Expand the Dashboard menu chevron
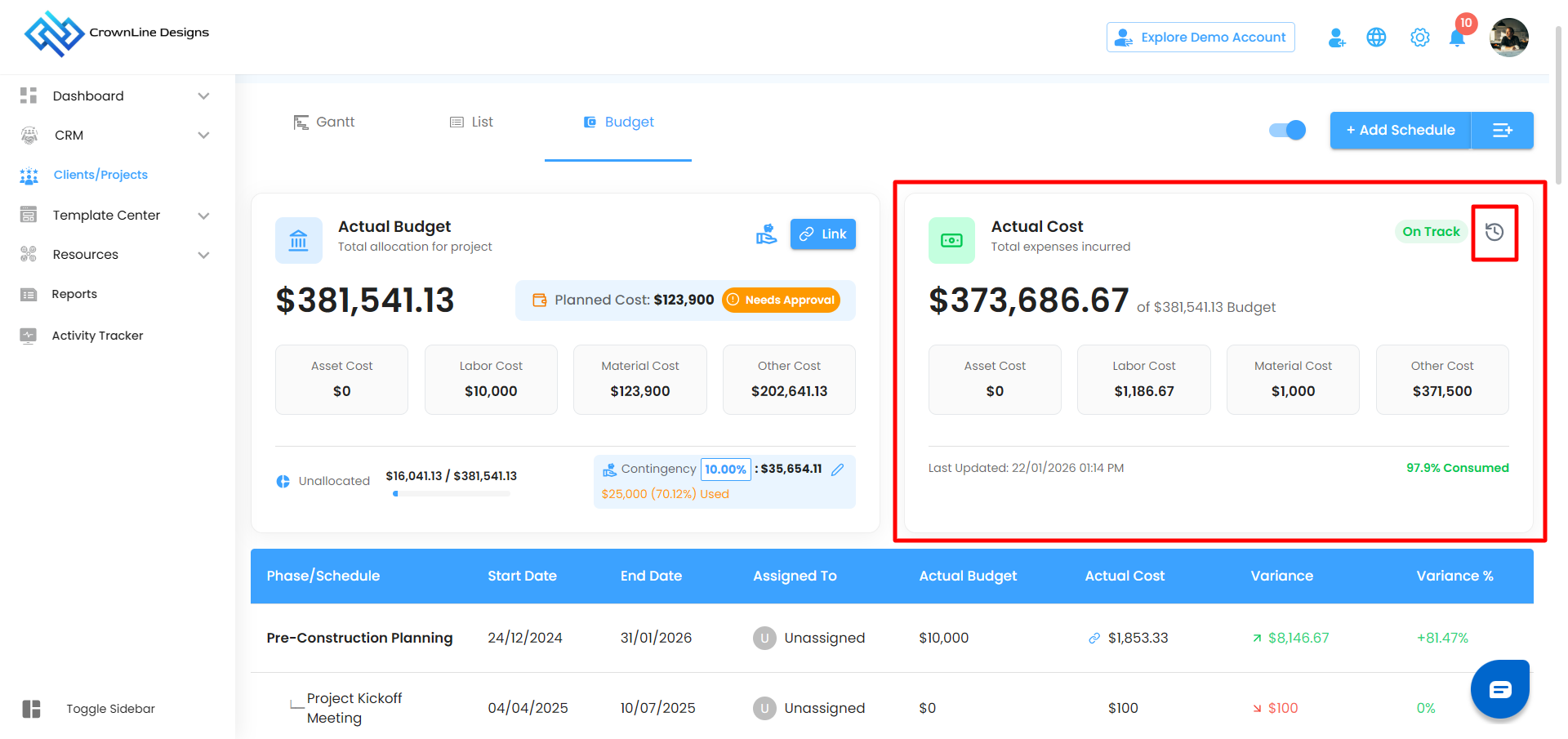Image resolution: width=1568 pixels, height=739 pixels. [x=203, y=96]
